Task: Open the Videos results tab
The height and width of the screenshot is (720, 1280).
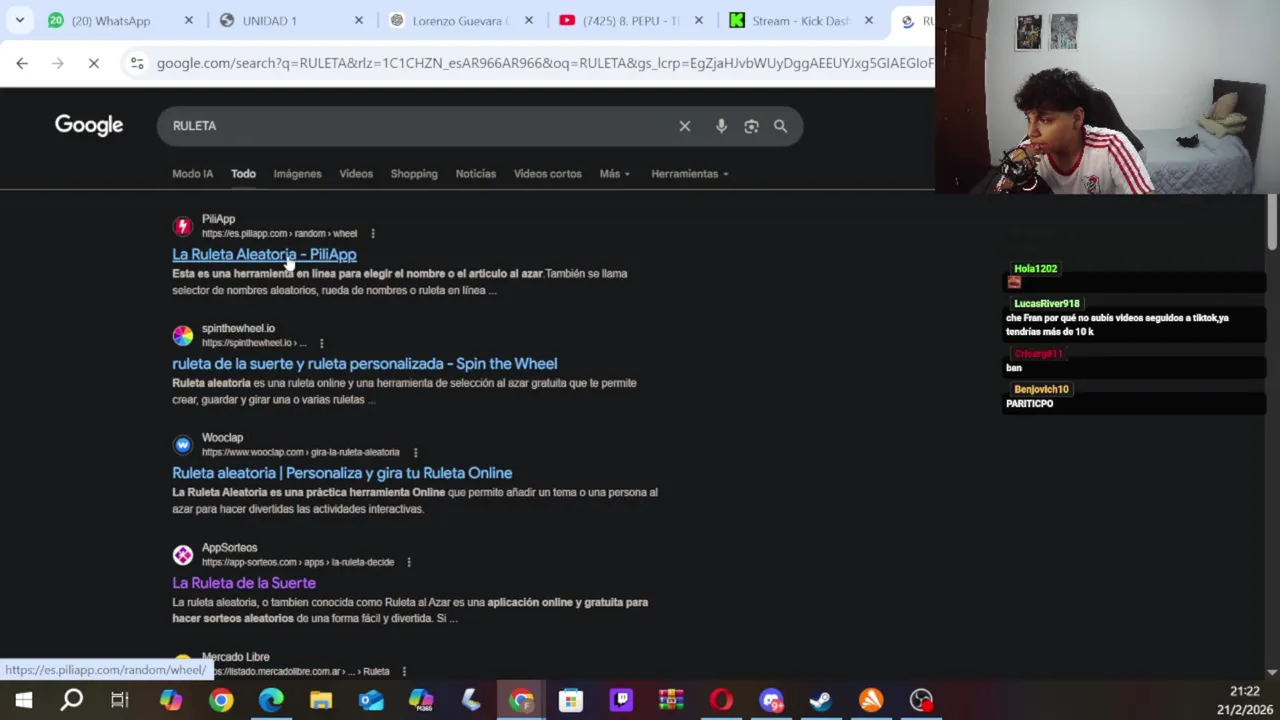Action: [356, 173]
